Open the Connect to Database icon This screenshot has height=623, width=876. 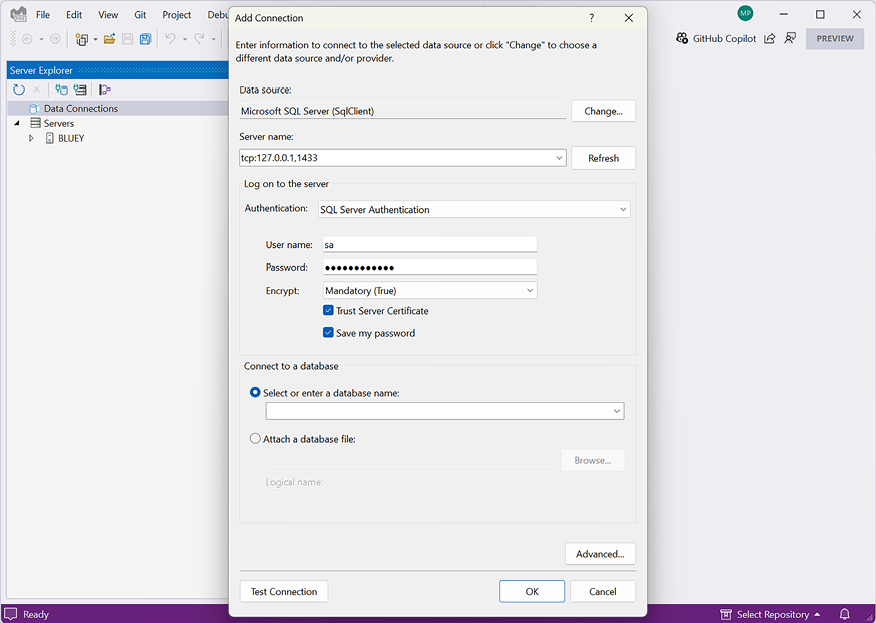pos(60,90)
